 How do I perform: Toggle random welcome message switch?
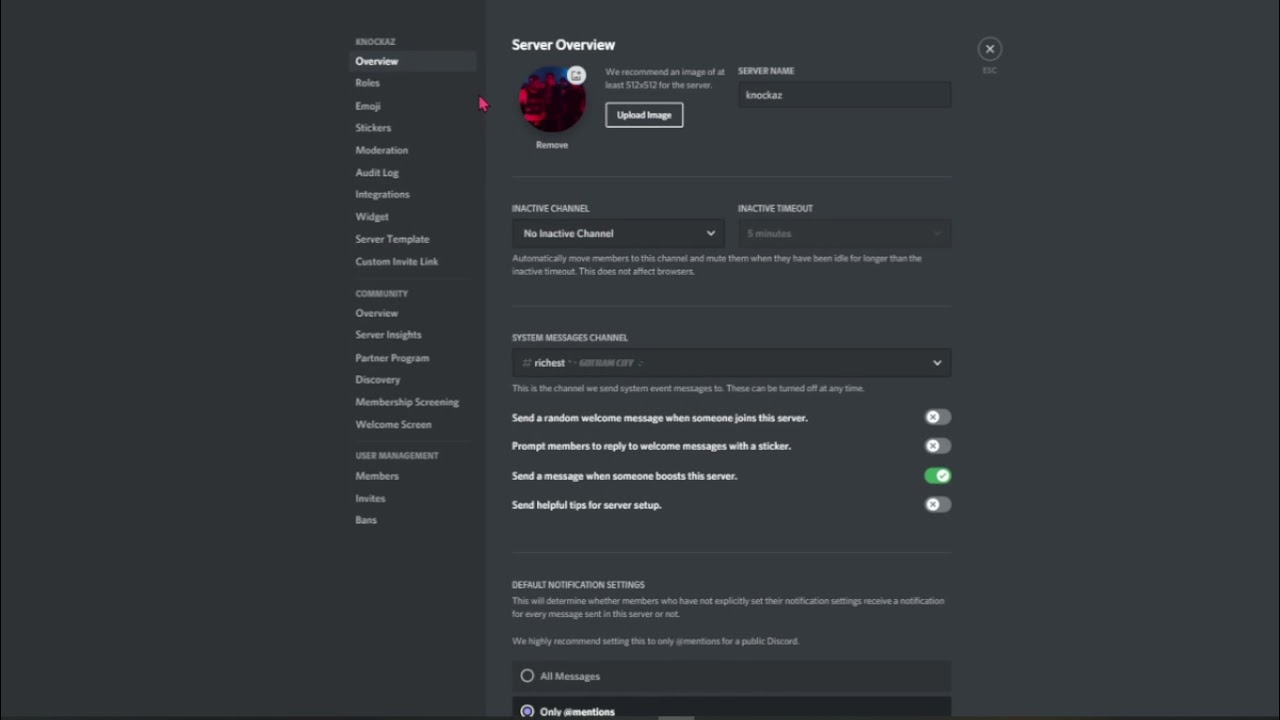click(x=937, y=417)
